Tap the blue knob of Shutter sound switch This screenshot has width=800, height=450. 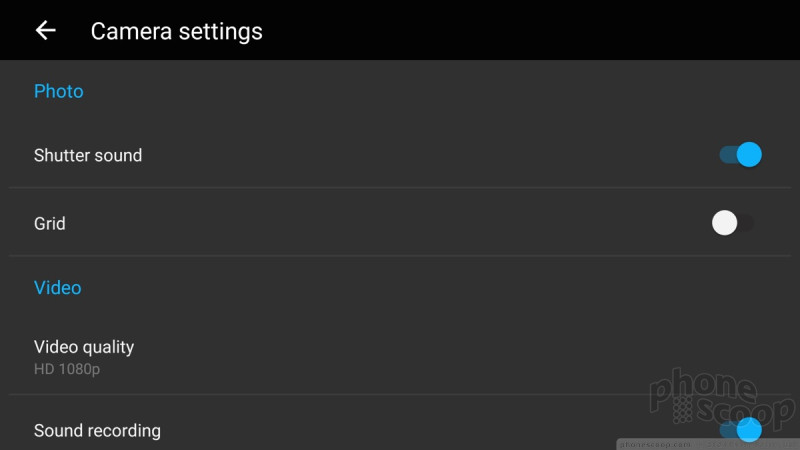click(x=749, y=155)
